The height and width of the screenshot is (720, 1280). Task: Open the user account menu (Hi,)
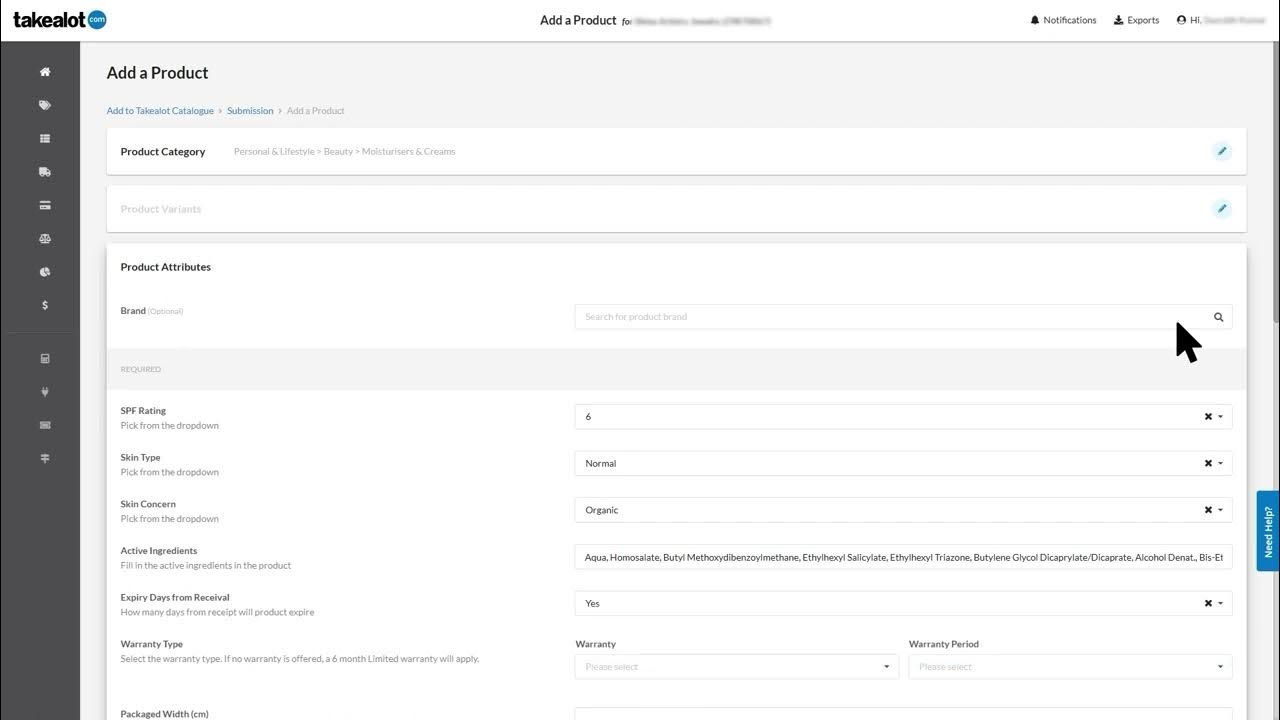pyautogui.click(x=1221, y=20)
